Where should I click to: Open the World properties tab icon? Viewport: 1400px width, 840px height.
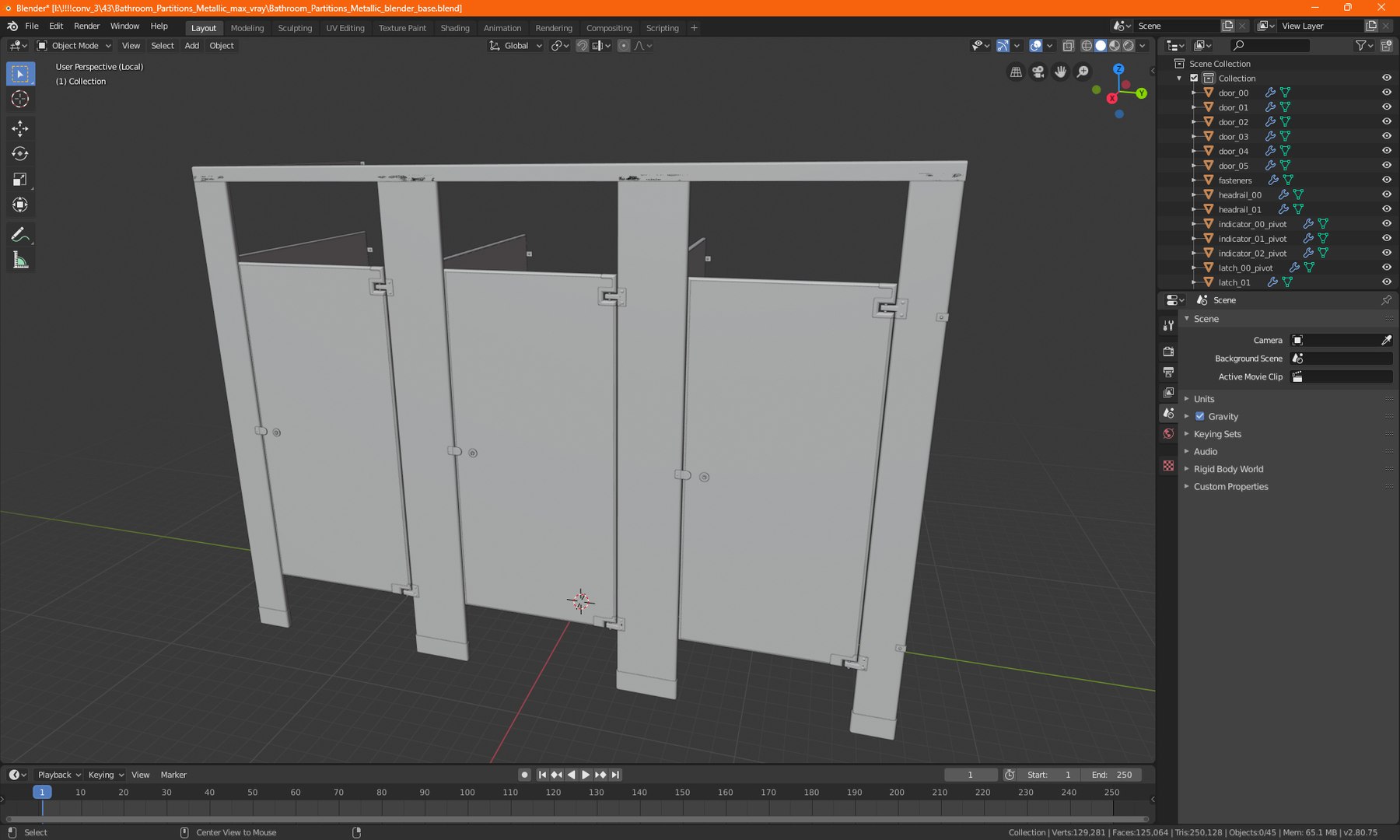point(1168,434)
